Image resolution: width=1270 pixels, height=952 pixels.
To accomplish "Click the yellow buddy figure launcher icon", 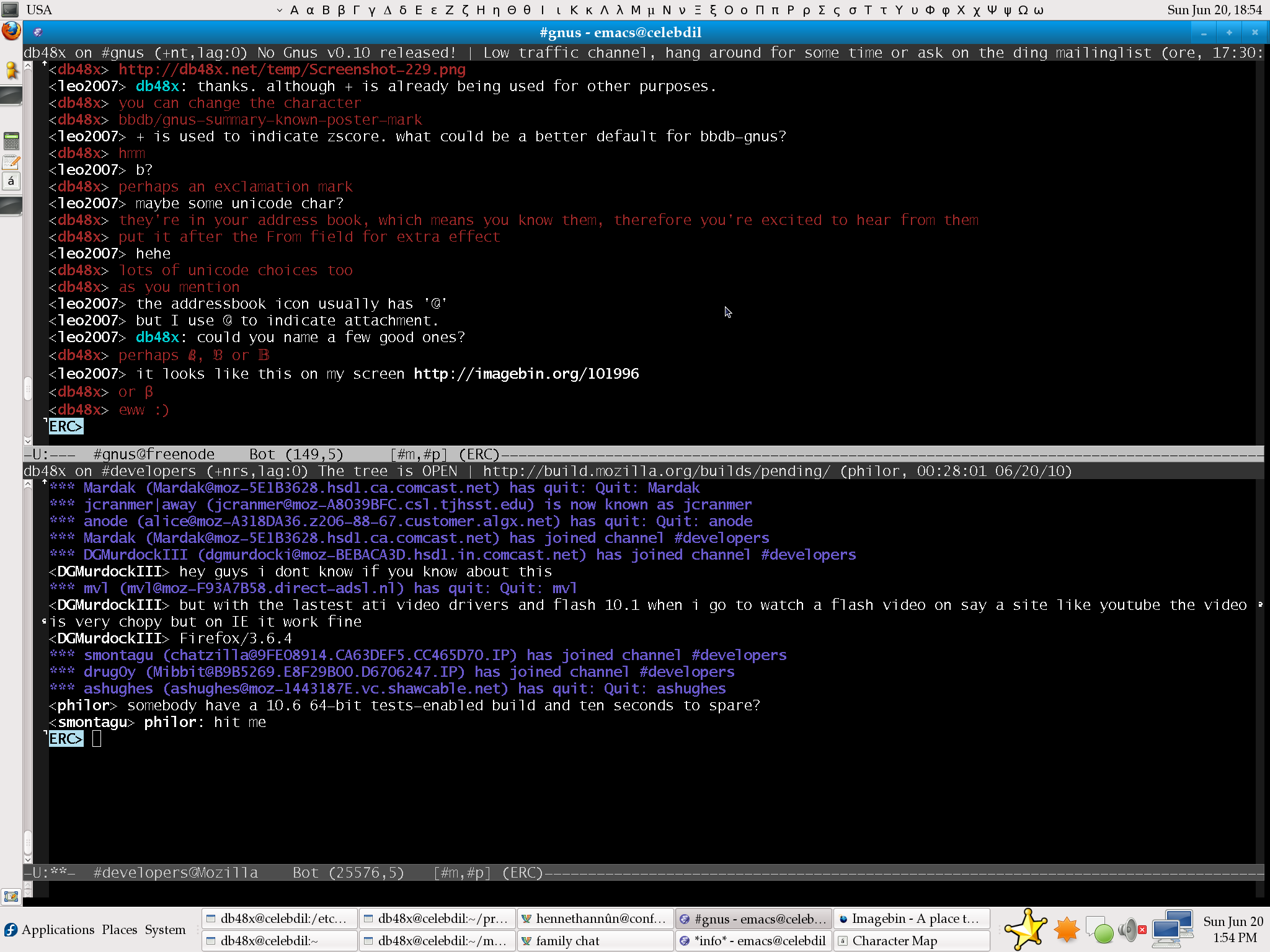I will (11, 70).
